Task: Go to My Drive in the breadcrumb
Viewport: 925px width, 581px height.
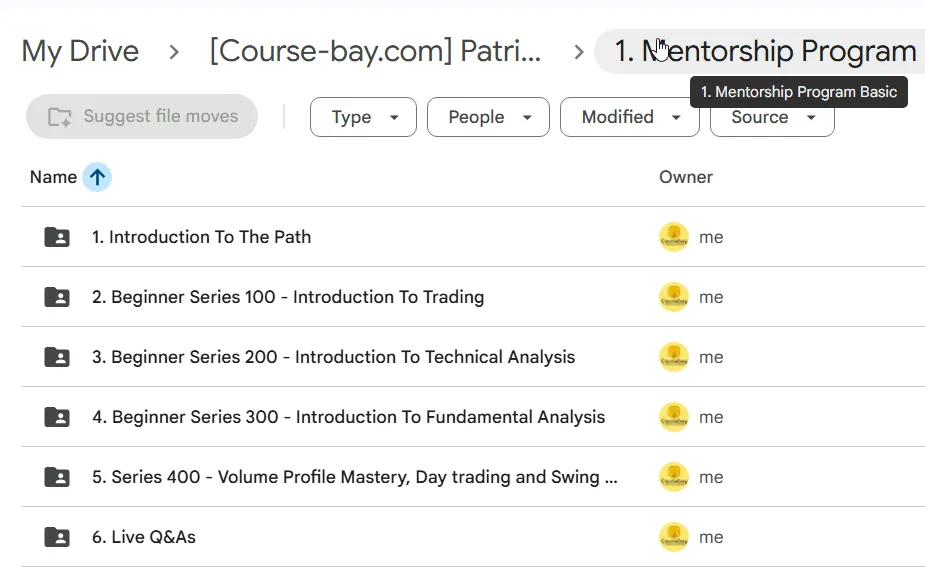Action: [80, 51]
